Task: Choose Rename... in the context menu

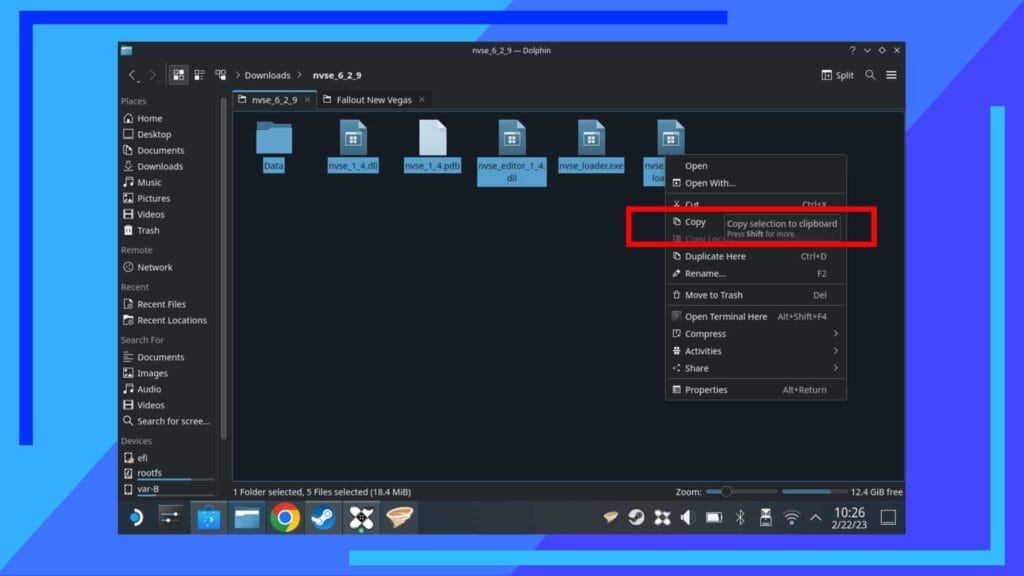Action: [x=756, y=274]
